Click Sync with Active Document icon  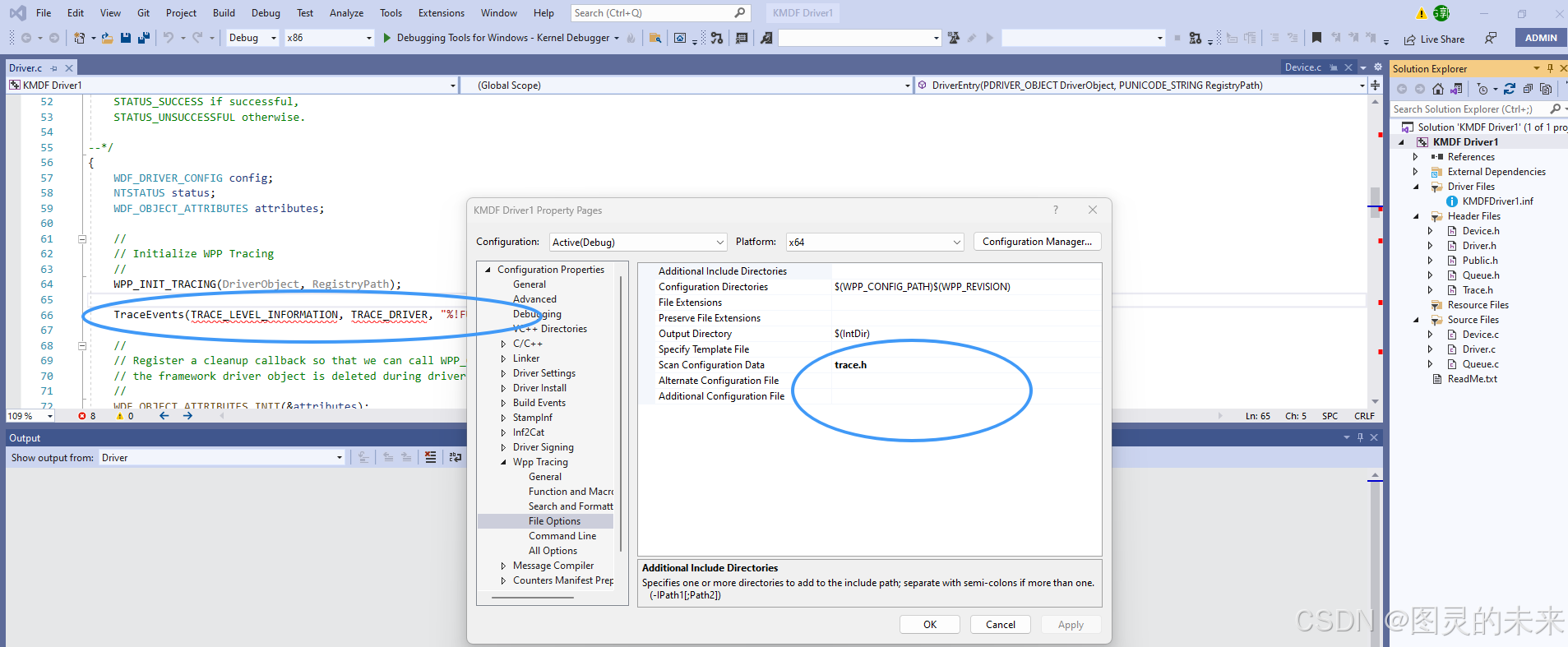(1510, 89)
